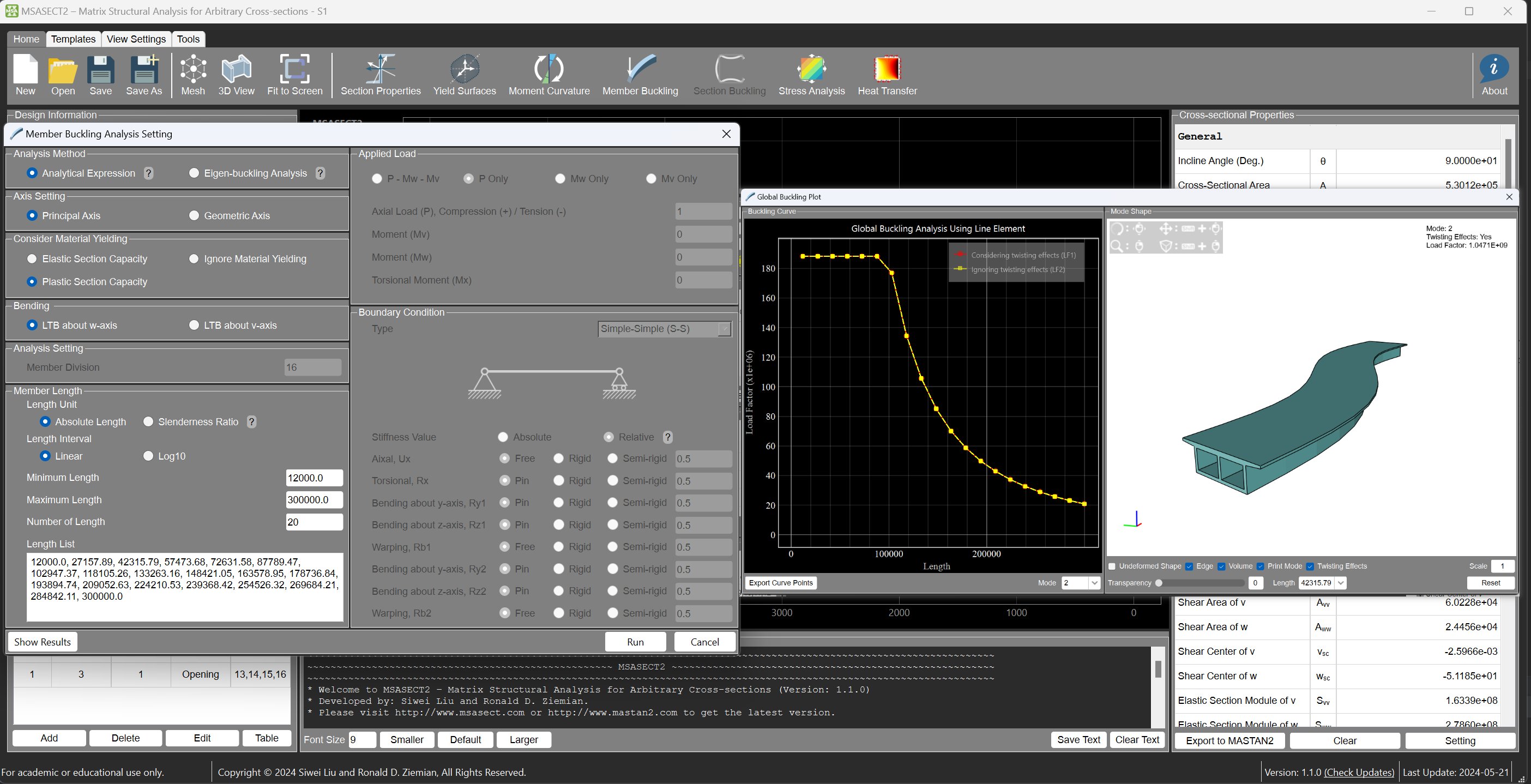
Task: Click help icon next to Slenderness Ratio
Action: pyautogui.click(x=251, y=421)
